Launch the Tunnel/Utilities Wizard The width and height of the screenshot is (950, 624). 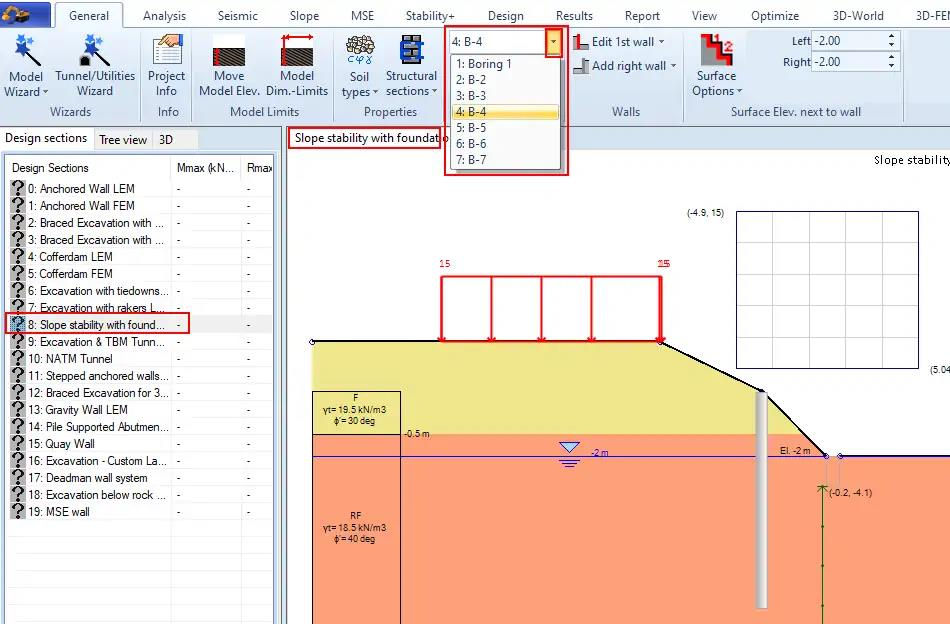pyautogui.click(x=95, y=65)
